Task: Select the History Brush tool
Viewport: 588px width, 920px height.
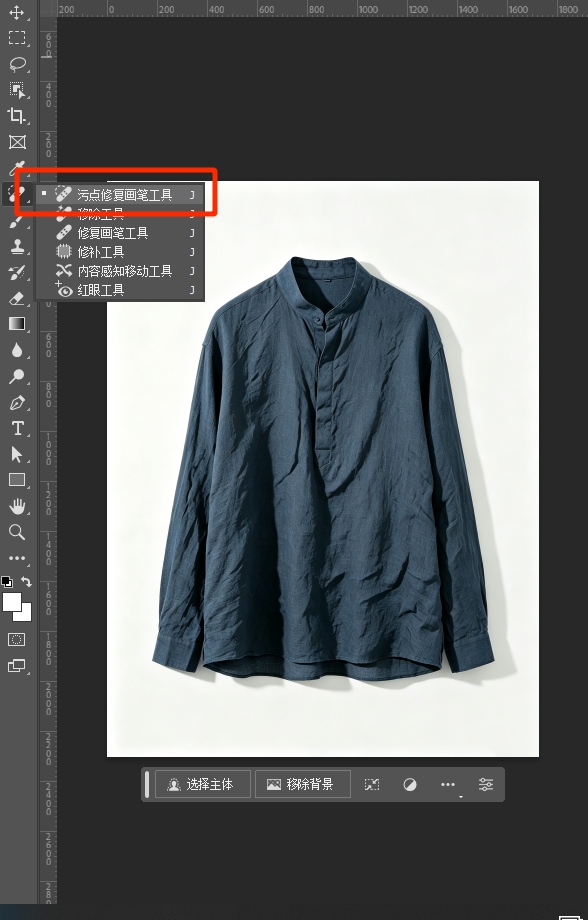Action: click(x=16, y=272)
